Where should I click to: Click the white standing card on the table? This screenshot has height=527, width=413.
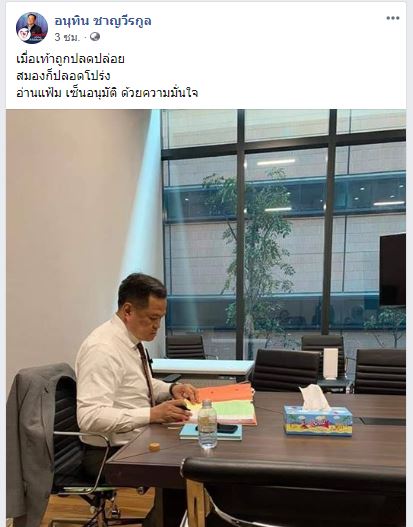pyautogui.click(x=331, y=364)
